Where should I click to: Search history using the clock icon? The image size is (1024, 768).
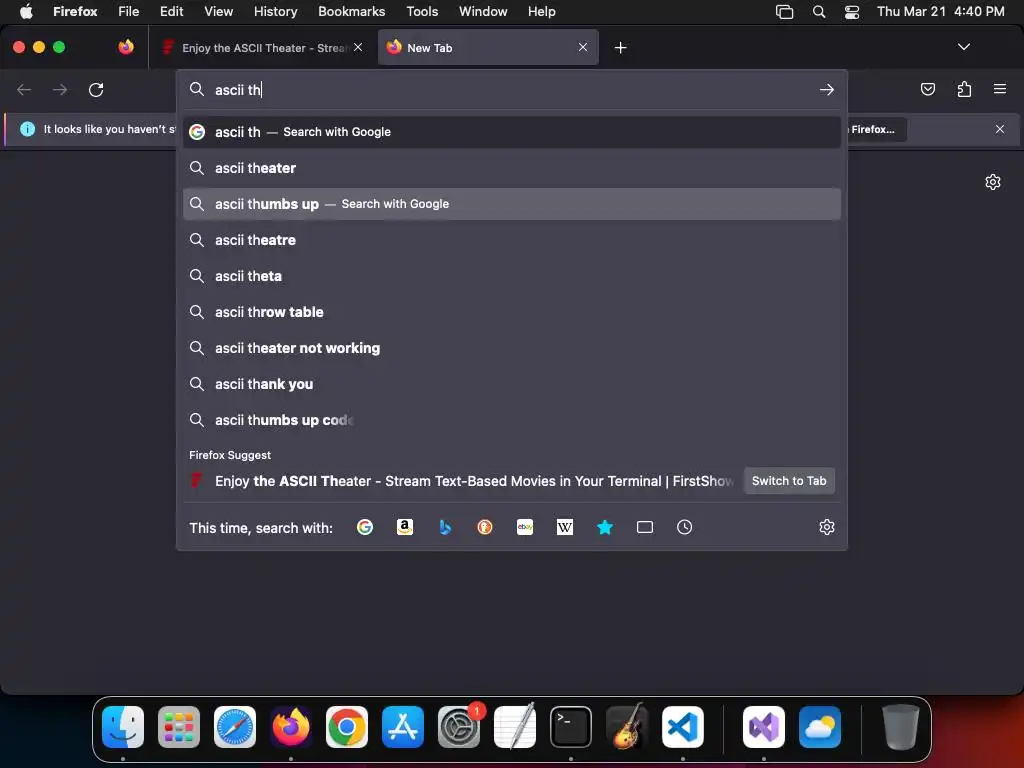click(684, 527)
